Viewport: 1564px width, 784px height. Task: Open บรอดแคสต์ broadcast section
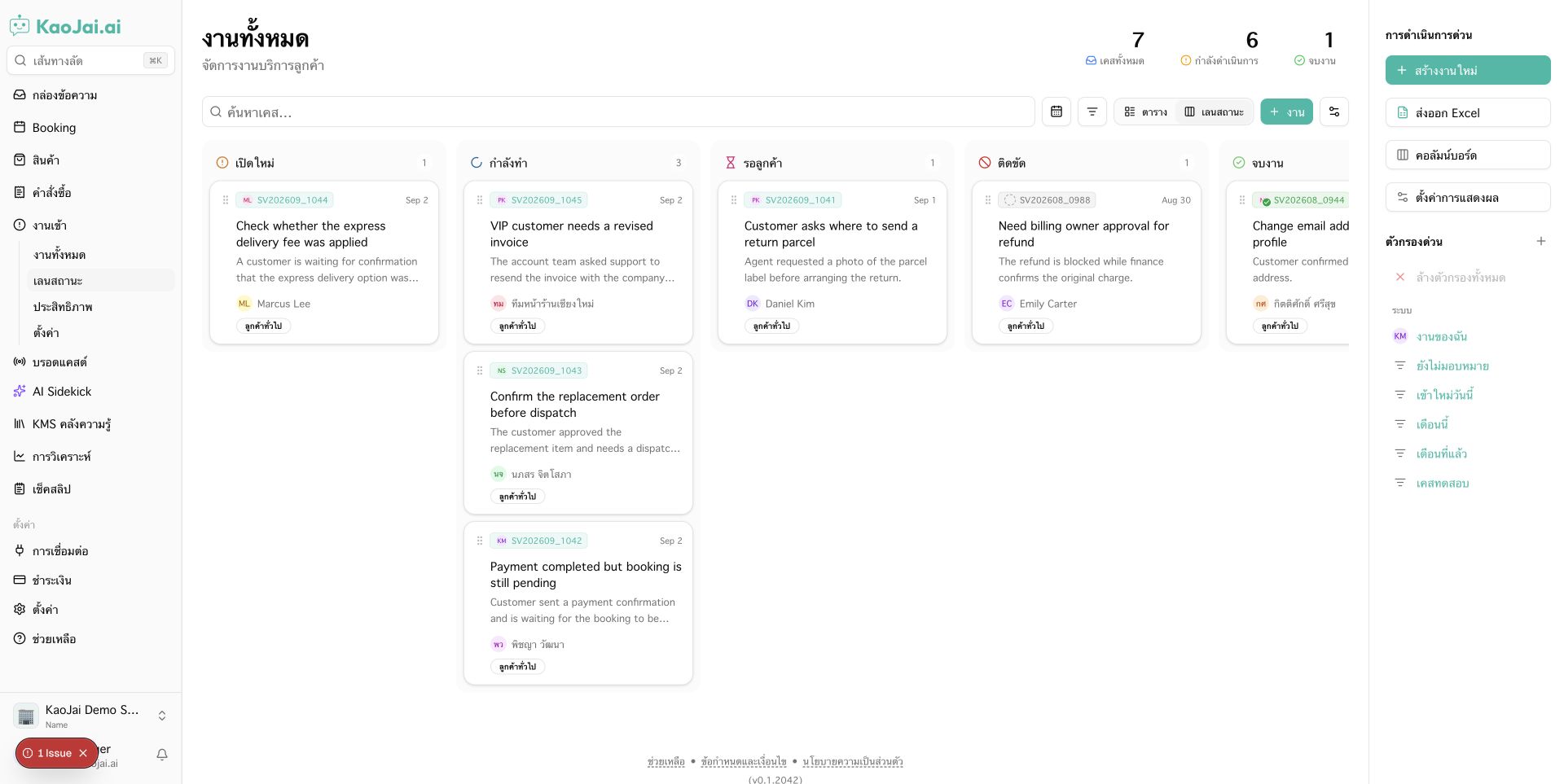pos(90,362)
